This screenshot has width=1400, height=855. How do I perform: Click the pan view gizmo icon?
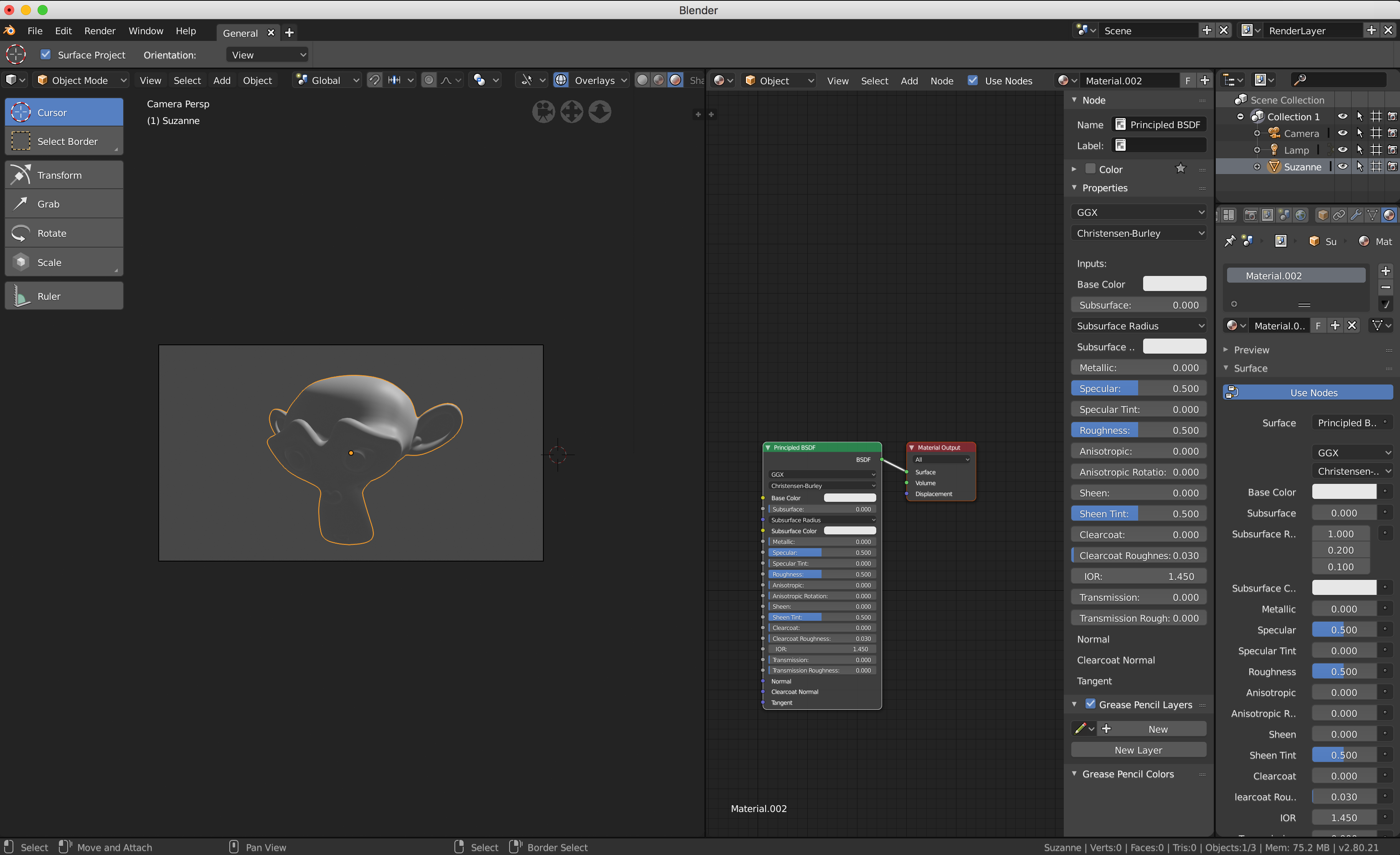point(572,112)
